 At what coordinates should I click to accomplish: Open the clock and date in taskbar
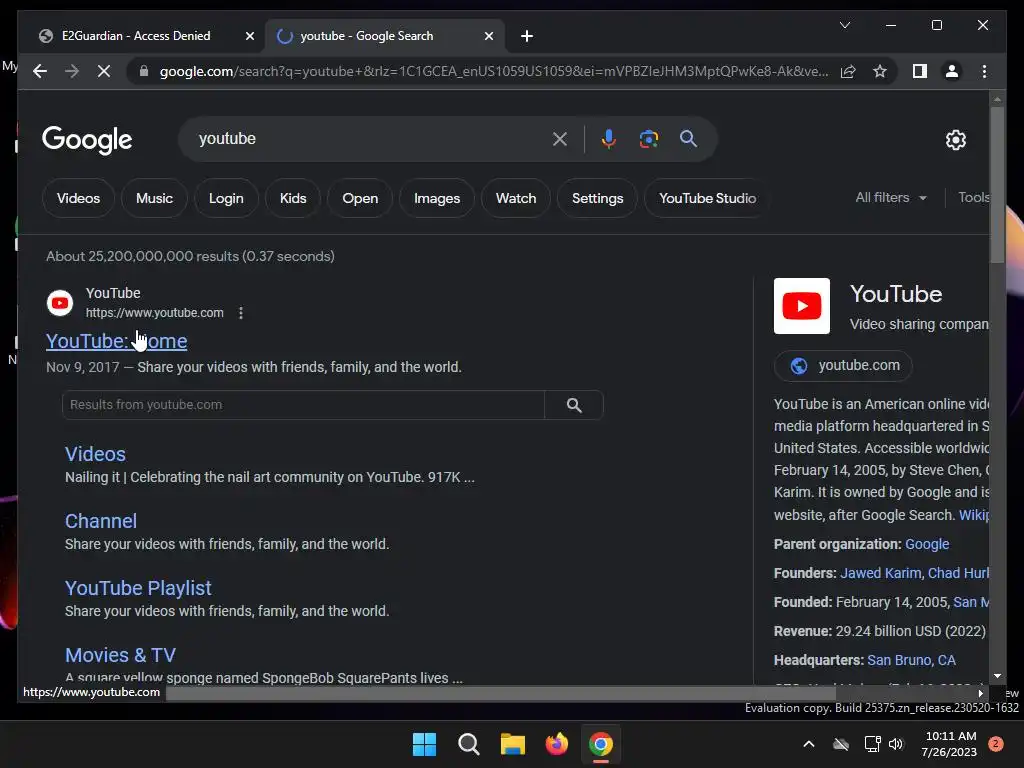[x=950, y=744]
